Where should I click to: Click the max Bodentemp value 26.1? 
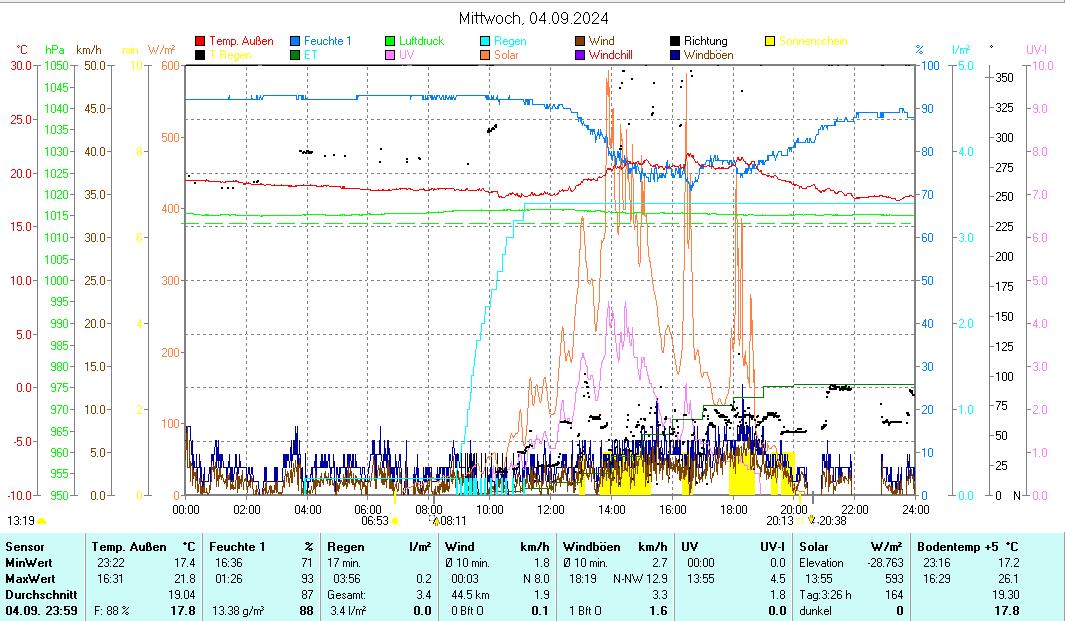click(x=1008, y=579)
